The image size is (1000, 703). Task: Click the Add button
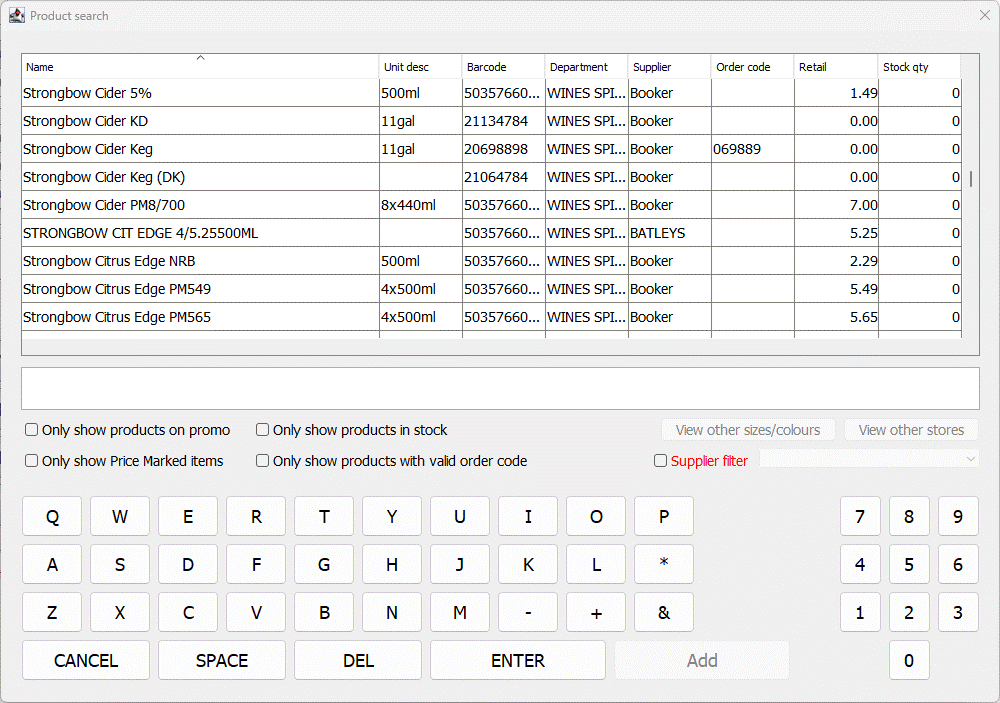point(702,660)
